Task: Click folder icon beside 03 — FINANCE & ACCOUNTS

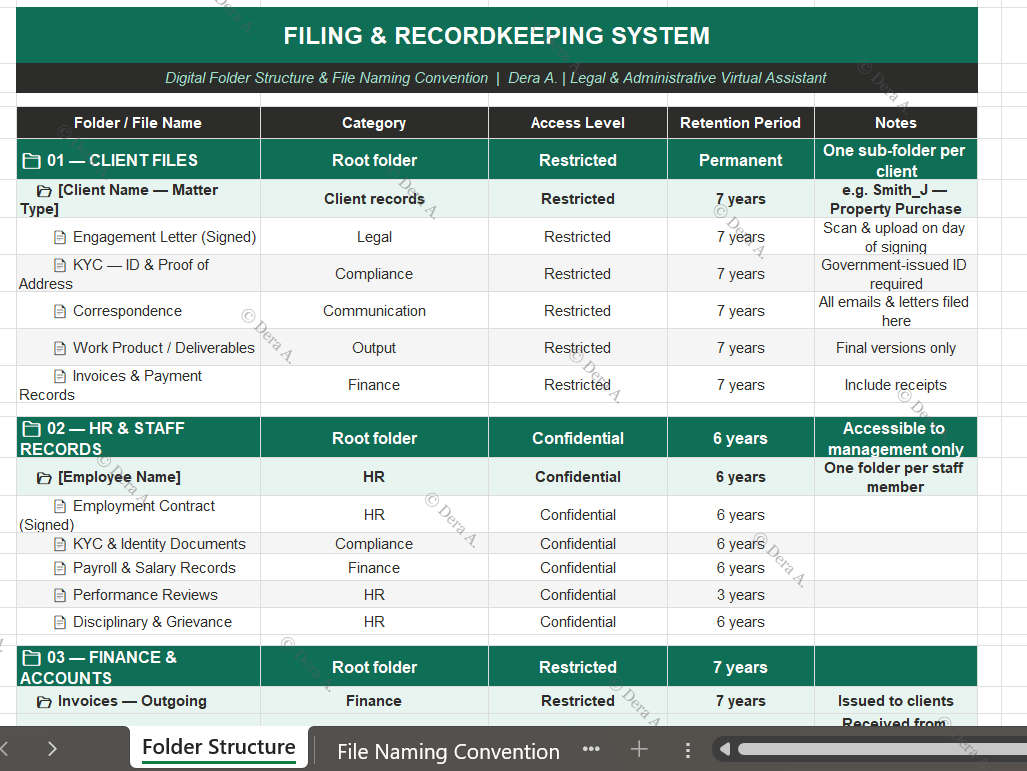Action: tap(31, 658)
